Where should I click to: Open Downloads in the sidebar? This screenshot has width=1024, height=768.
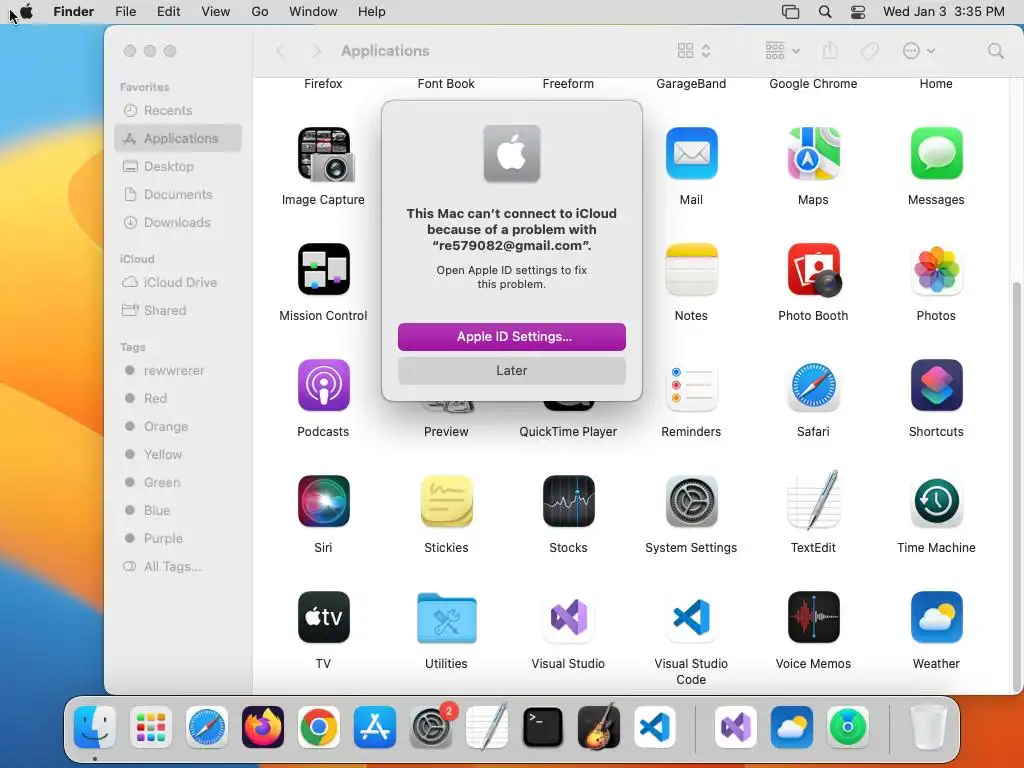pos(178,223)
